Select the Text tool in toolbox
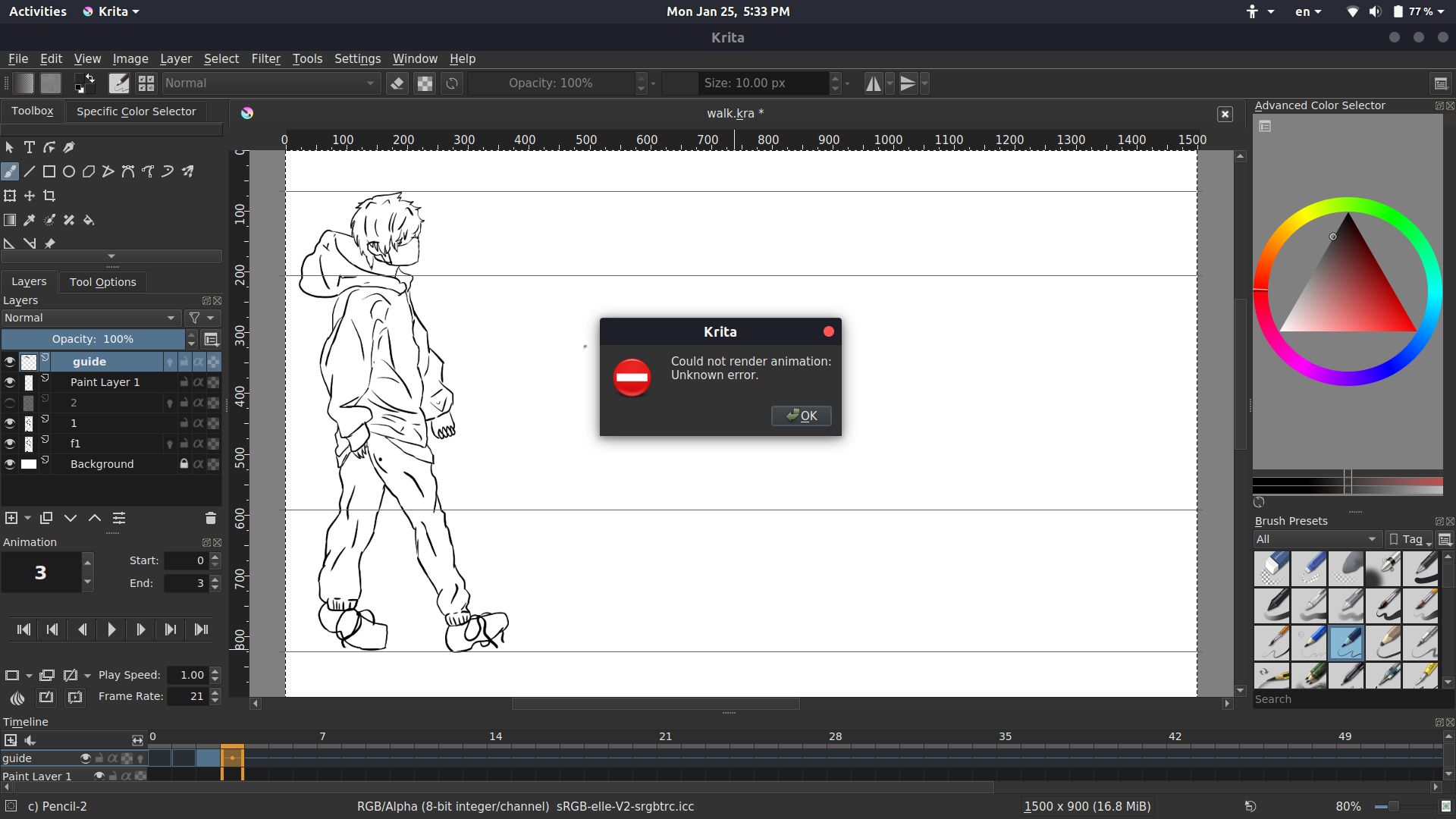 30,147
